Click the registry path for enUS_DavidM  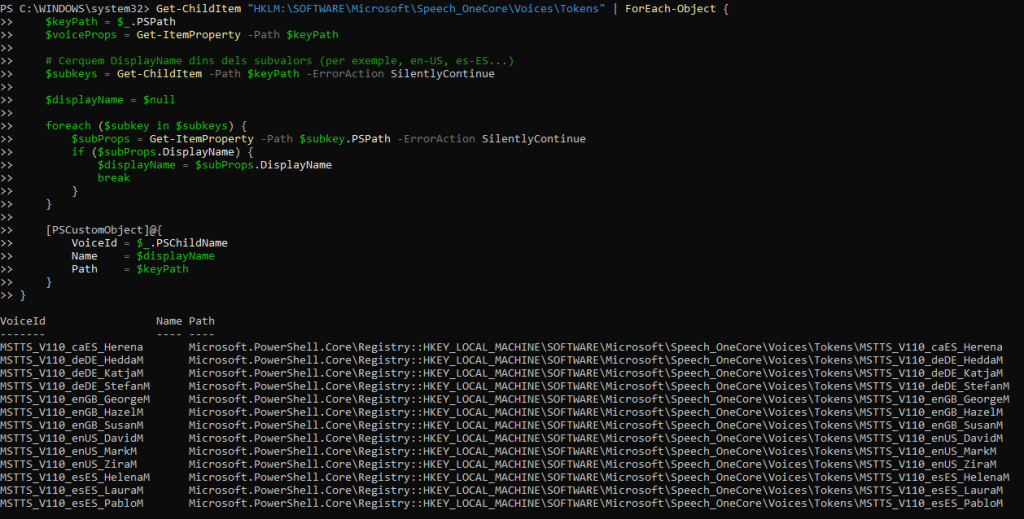(x=596, y=438)
